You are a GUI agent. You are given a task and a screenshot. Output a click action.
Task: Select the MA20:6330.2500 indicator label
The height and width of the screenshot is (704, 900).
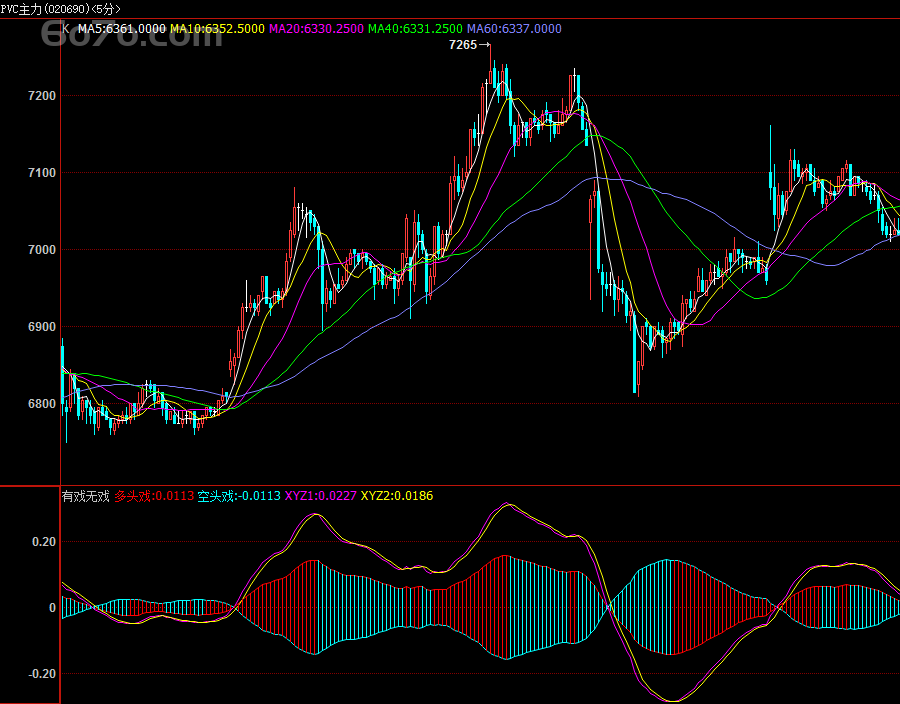click(x=316, y=29)
